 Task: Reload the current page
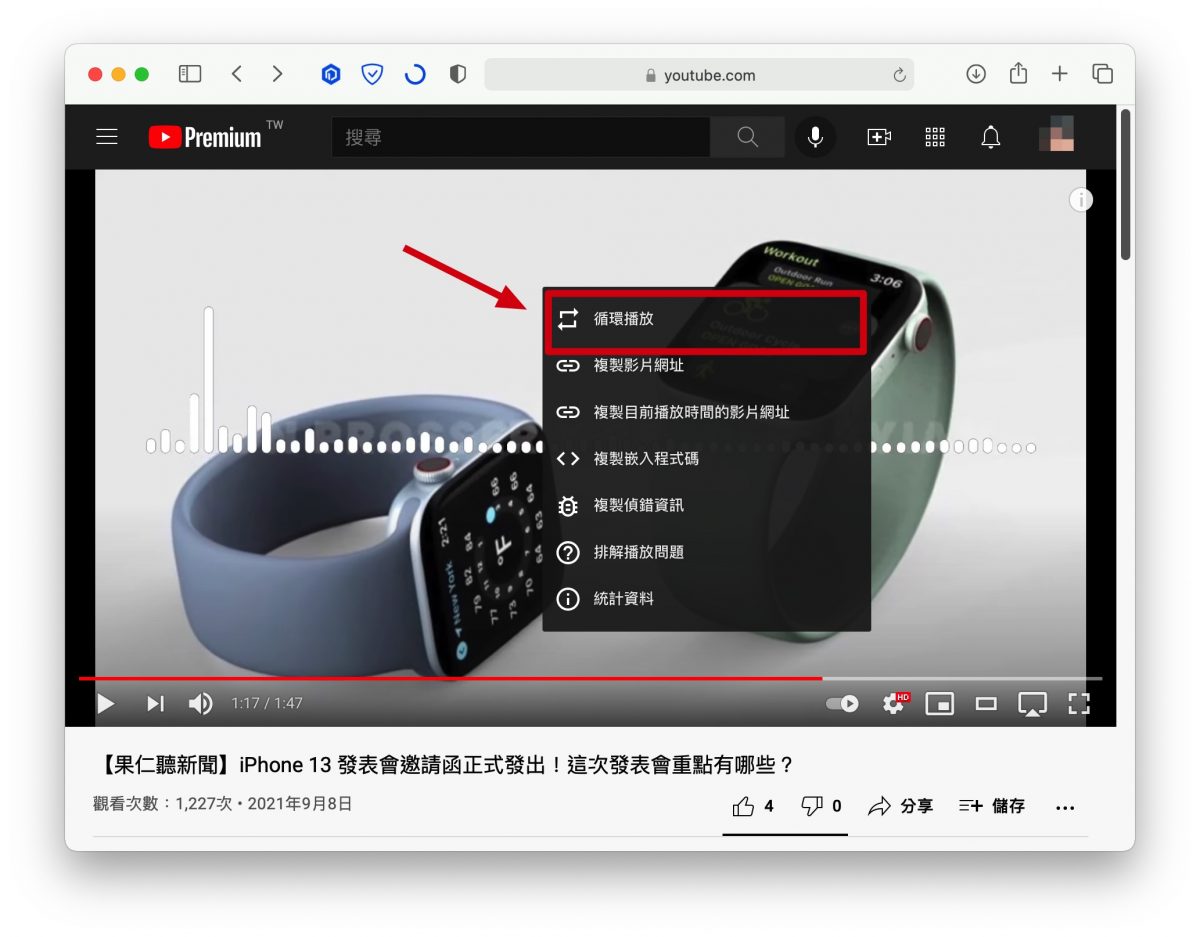[x=899, y=75]
